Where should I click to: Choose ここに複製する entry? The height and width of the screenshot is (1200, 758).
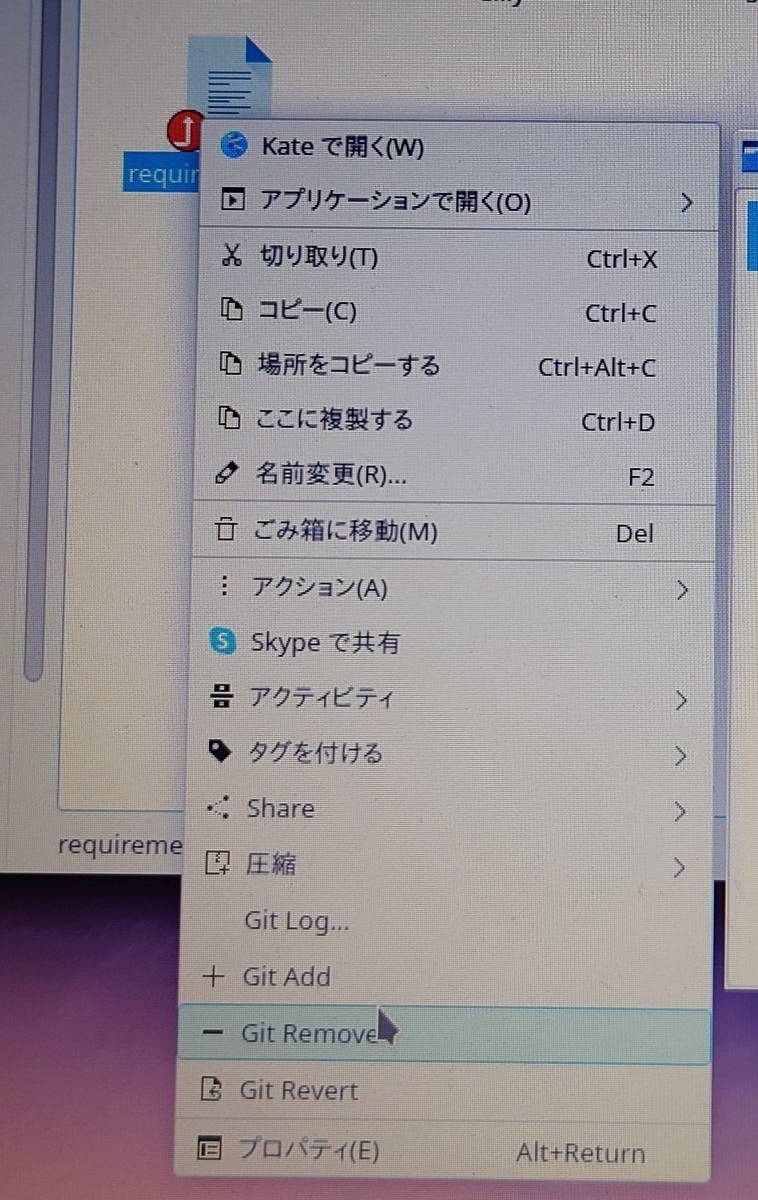(457, 421)
